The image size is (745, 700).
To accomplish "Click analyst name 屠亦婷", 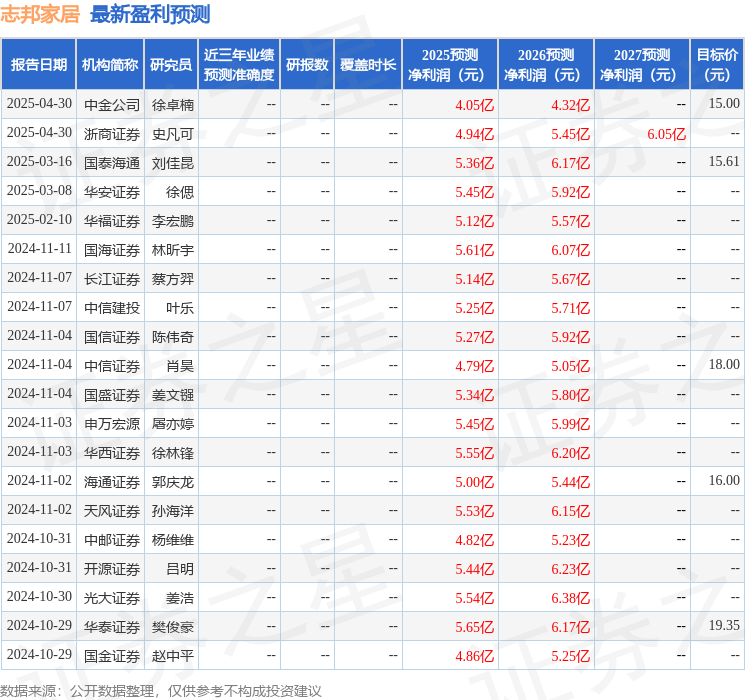I will coord(172,424).
